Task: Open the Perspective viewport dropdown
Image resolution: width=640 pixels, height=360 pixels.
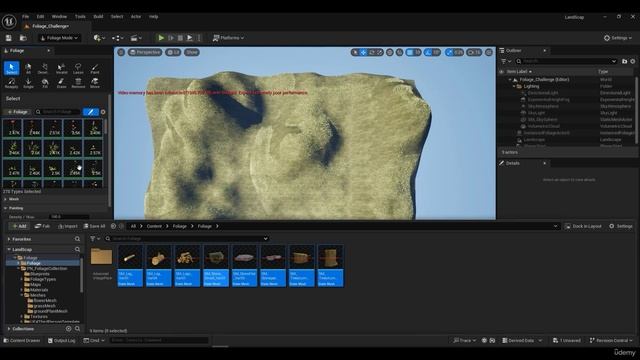Action: pyautogui.click(x=145, y=52)
